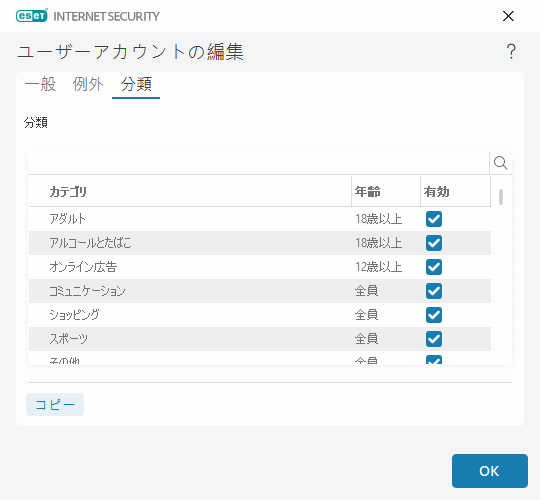The height and width of the screenshot is (500, 540).
Task: Toggle the コミュニケーション enabled checkbox
Action: (x=434, y=291)
